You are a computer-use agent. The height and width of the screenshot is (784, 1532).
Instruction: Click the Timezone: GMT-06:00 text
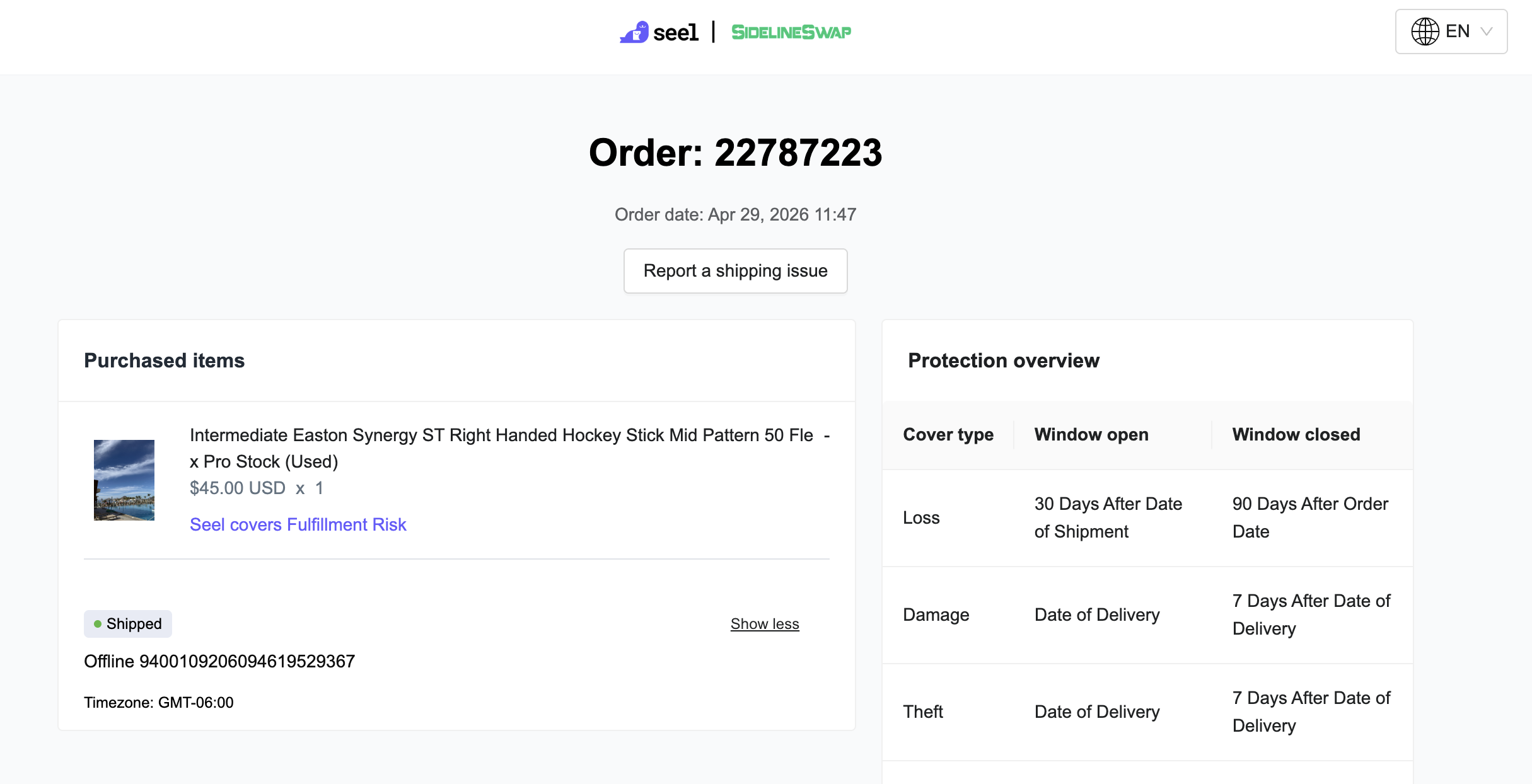[159, 702]
